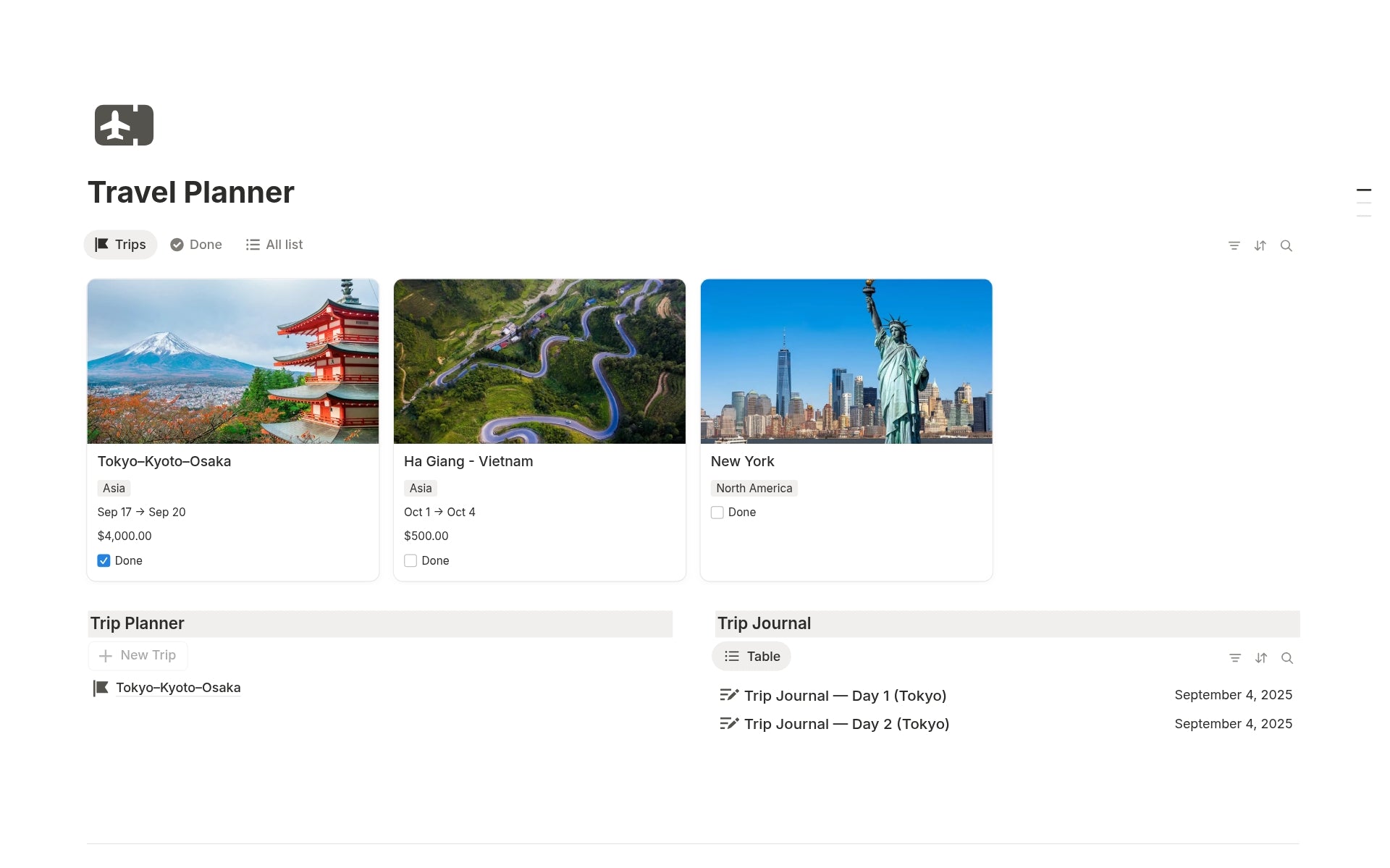
Task: Open the Trip Journal — Day 1 (Tokyo) entry
Action: [846, 695]
